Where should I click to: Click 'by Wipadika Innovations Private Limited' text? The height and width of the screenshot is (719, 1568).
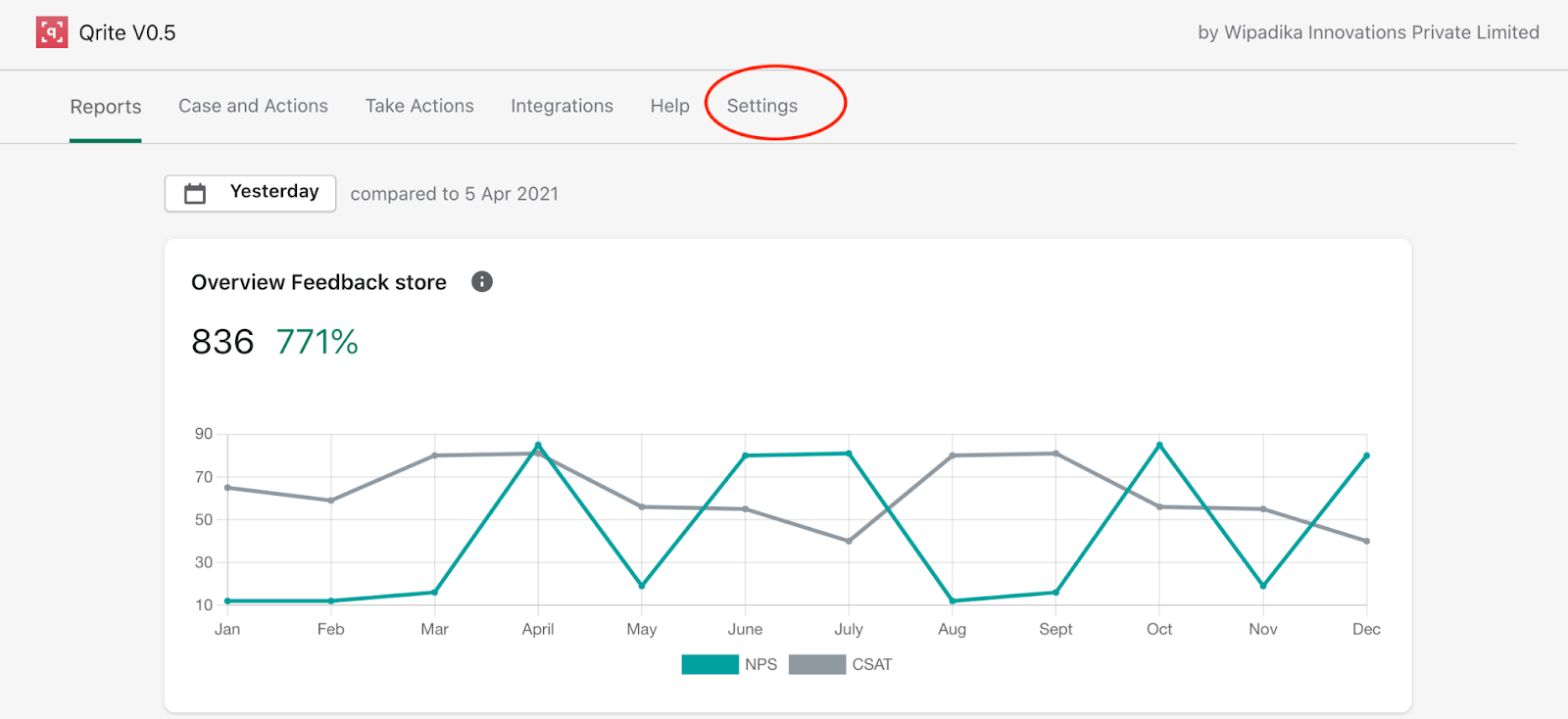point(1368,32)
